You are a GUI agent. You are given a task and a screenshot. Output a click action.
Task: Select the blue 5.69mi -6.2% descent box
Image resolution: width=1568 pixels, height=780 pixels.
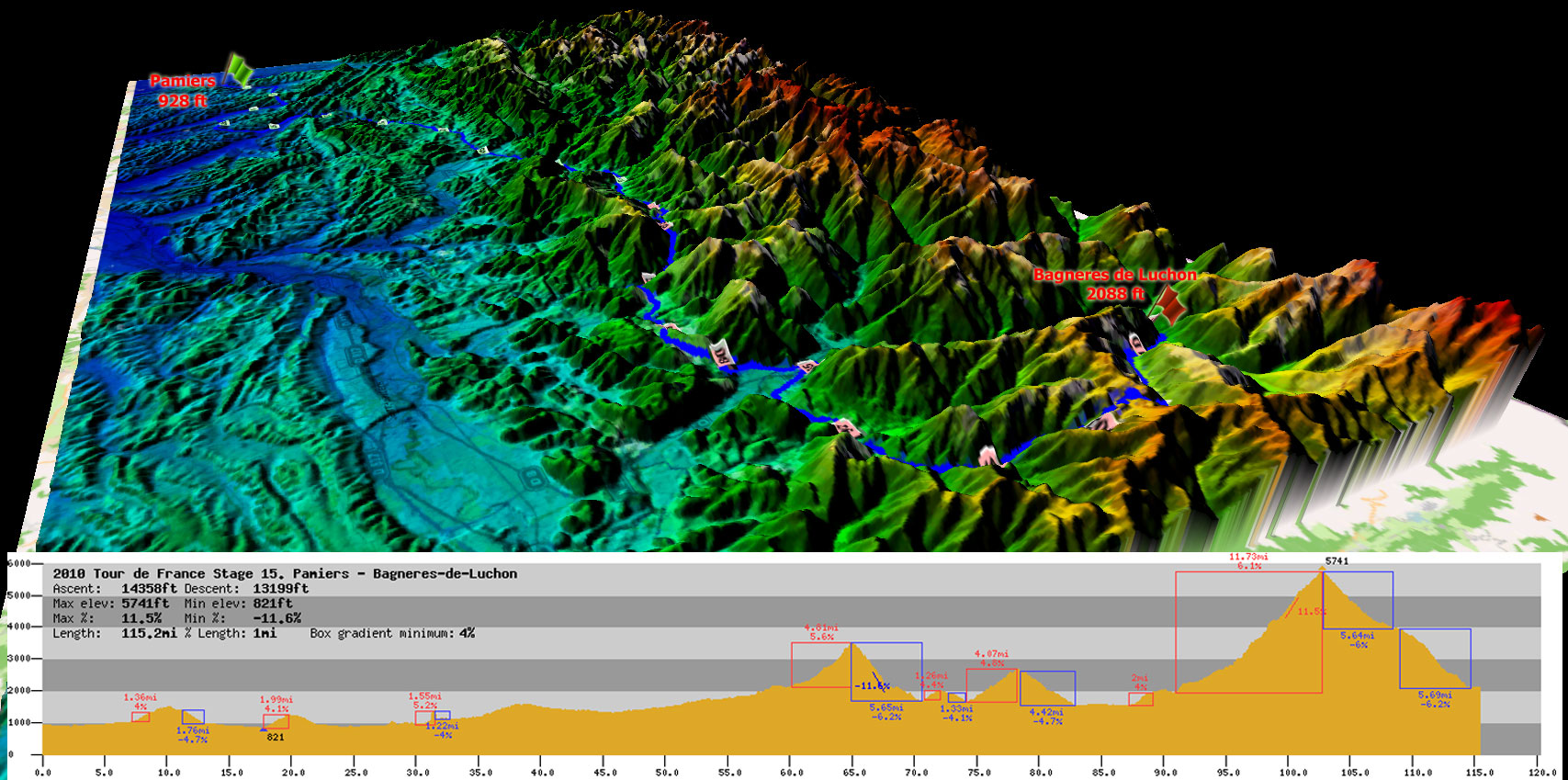(1435, 659)
